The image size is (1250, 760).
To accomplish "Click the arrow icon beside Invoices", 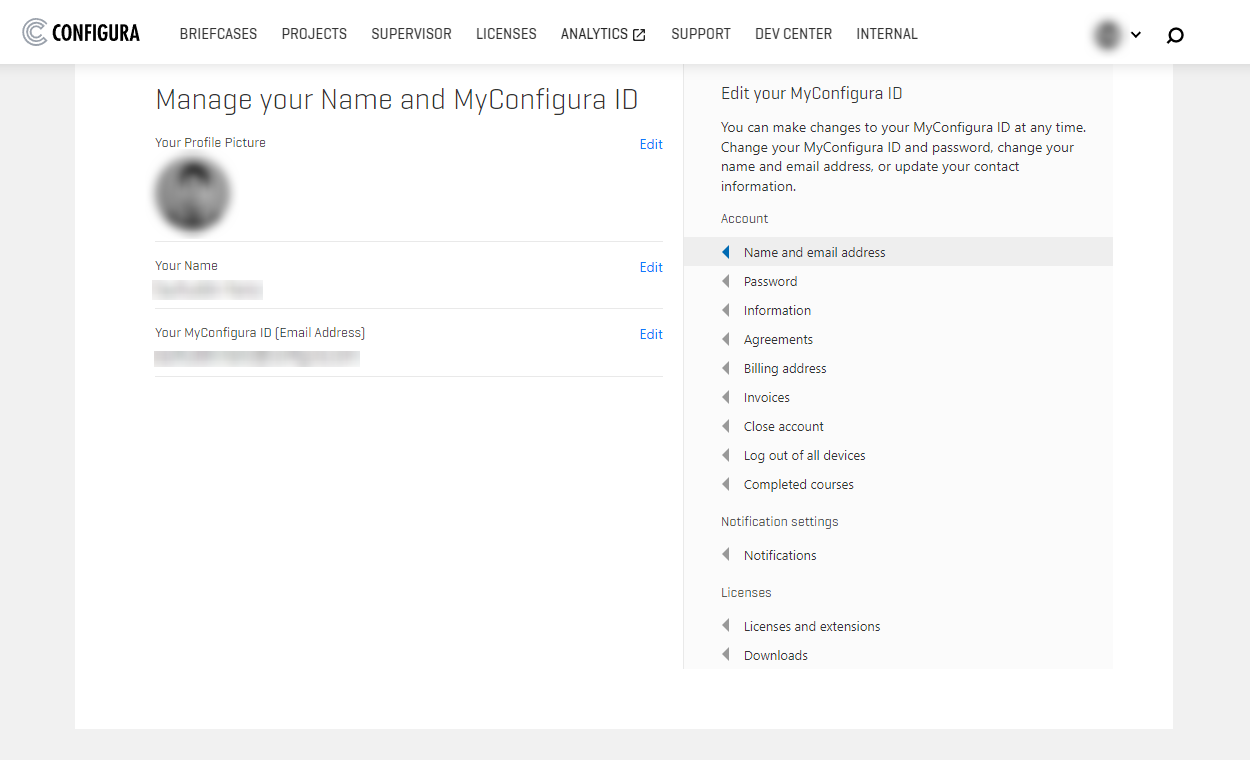I will click(x=725, y=397).
